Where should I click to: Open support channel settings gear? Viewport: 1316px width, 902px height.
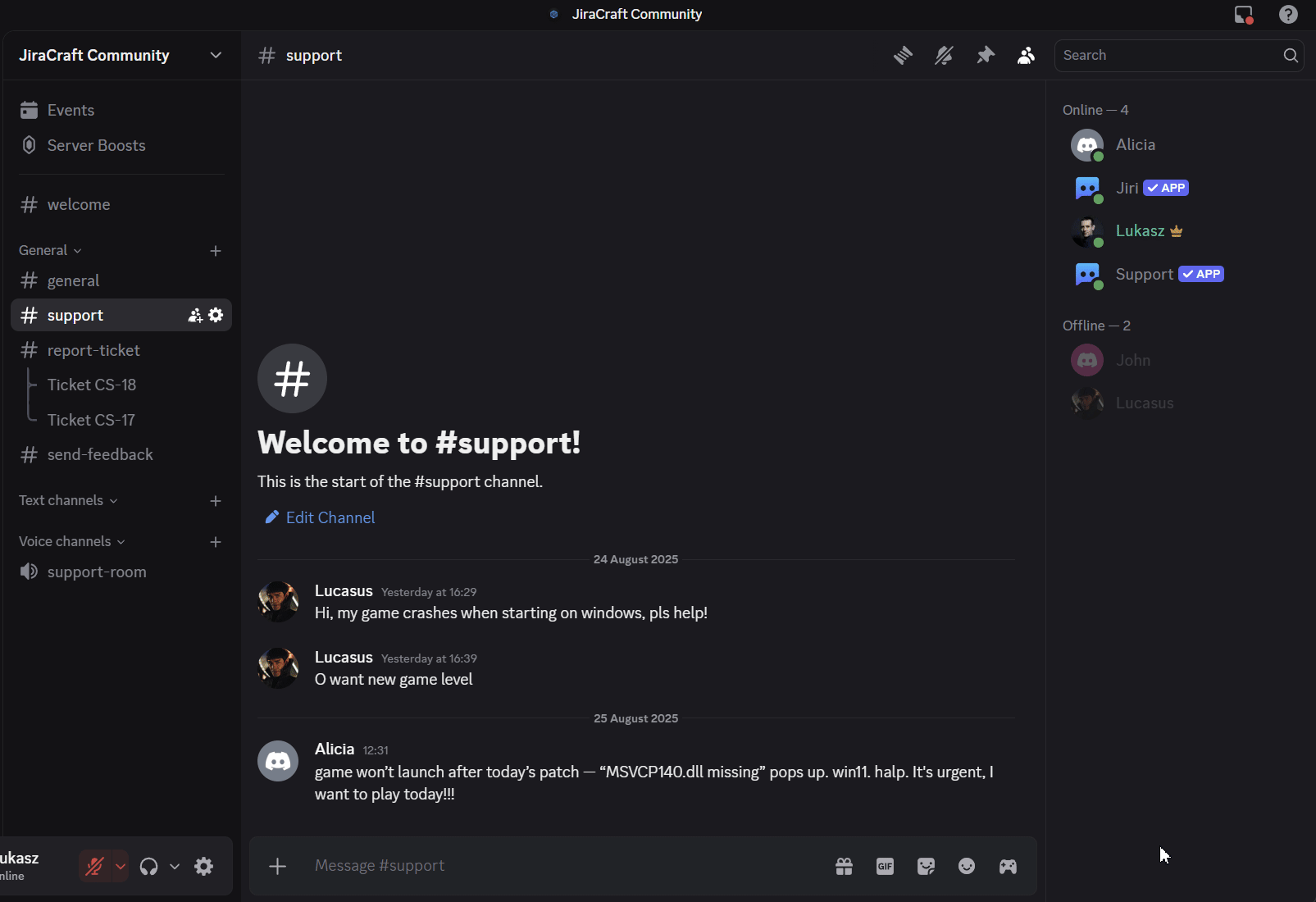click(216, 315)
